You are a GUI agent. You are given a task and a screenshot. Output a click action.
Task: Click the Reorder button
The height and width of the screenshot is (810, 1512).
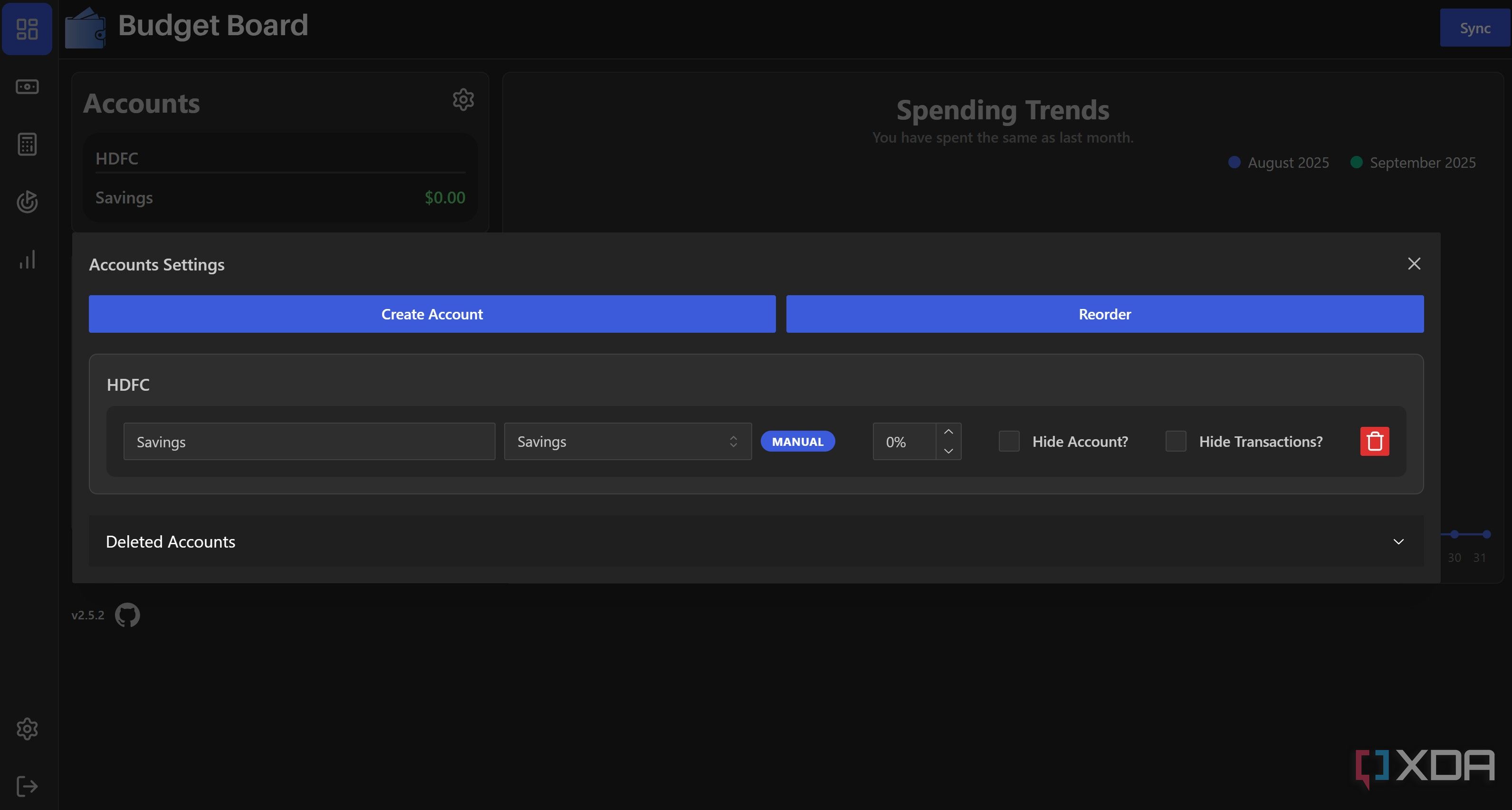pos(1105,314)
